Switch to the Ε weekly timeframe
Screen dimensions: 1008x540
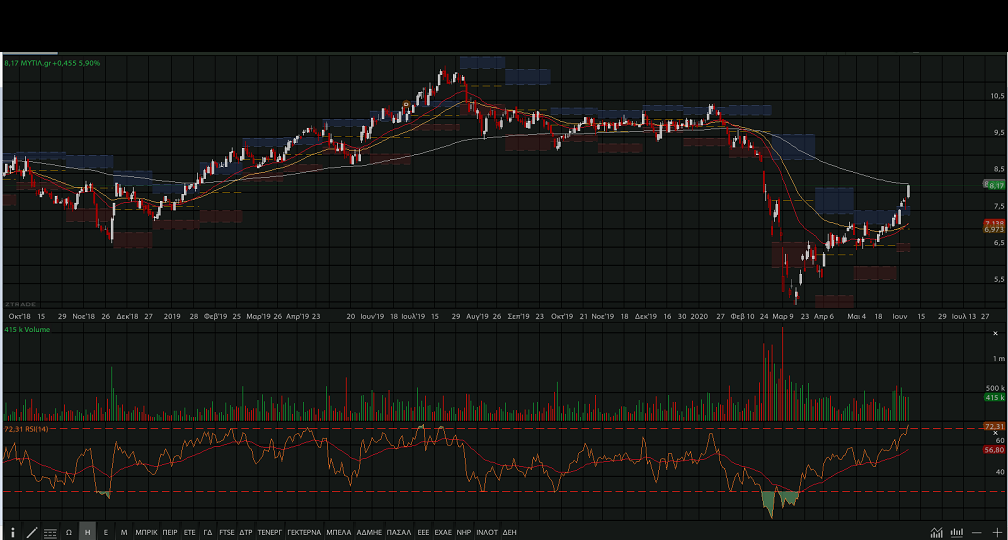106,533
